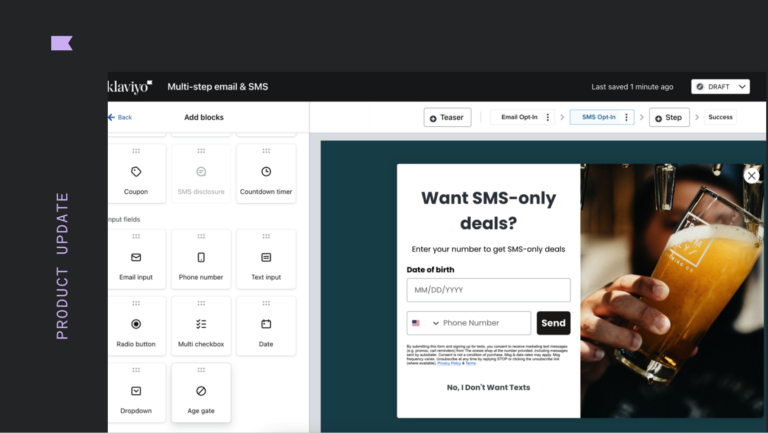This screenshot has height=433, width=768.
Task: Close the popup form preview
Action: [x=751, y=175]
